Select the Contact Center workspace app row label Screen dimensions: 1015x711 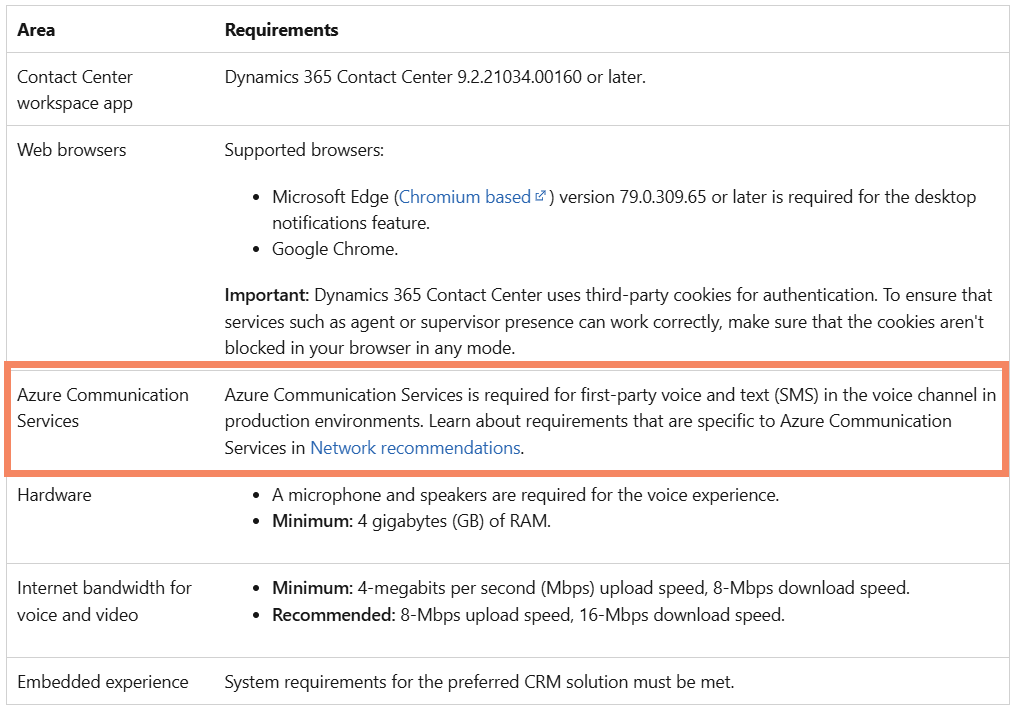74,89
